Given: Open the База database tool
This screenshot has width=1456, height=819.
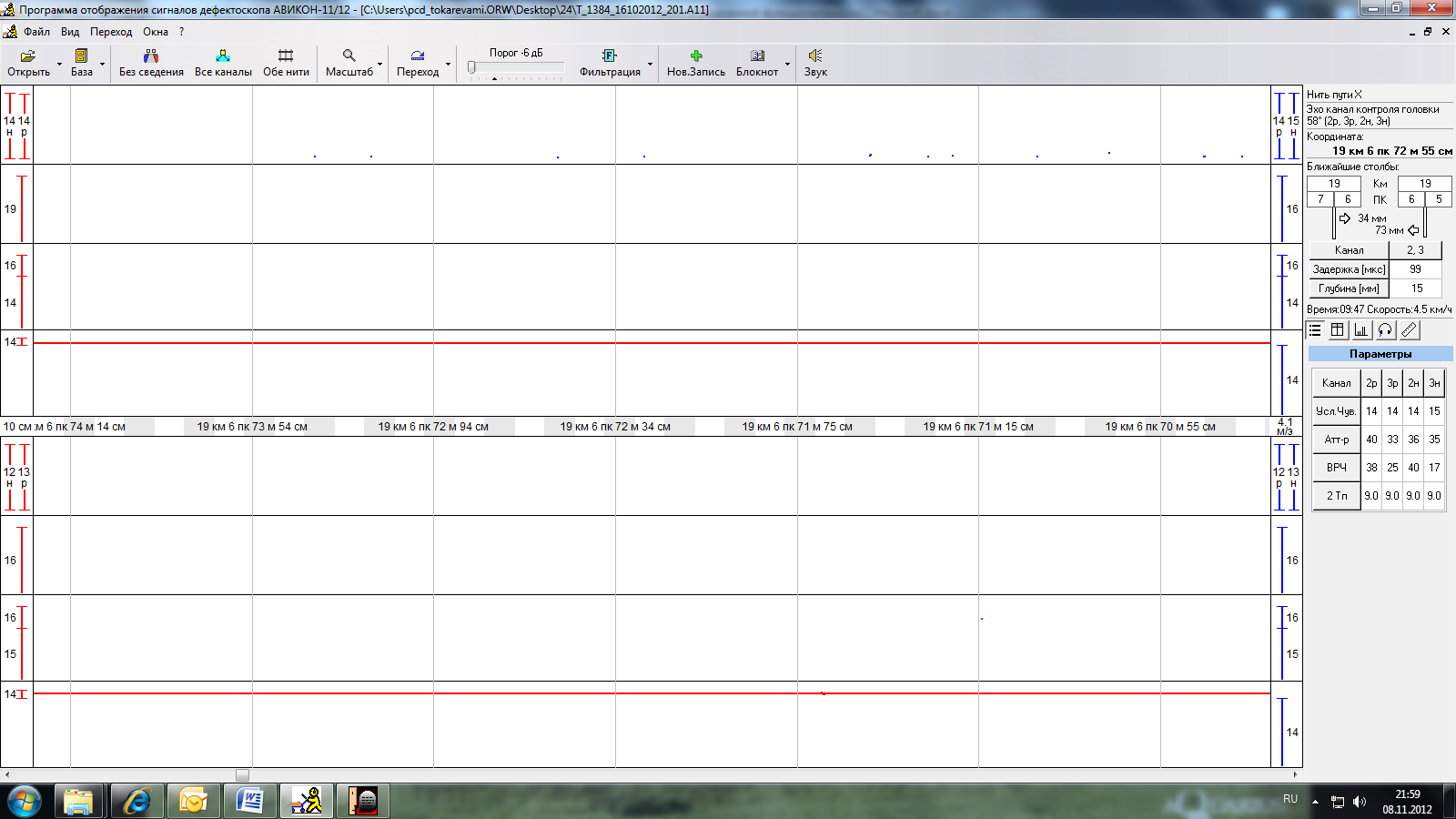Looking at the screenshot, I should [81, 63].
